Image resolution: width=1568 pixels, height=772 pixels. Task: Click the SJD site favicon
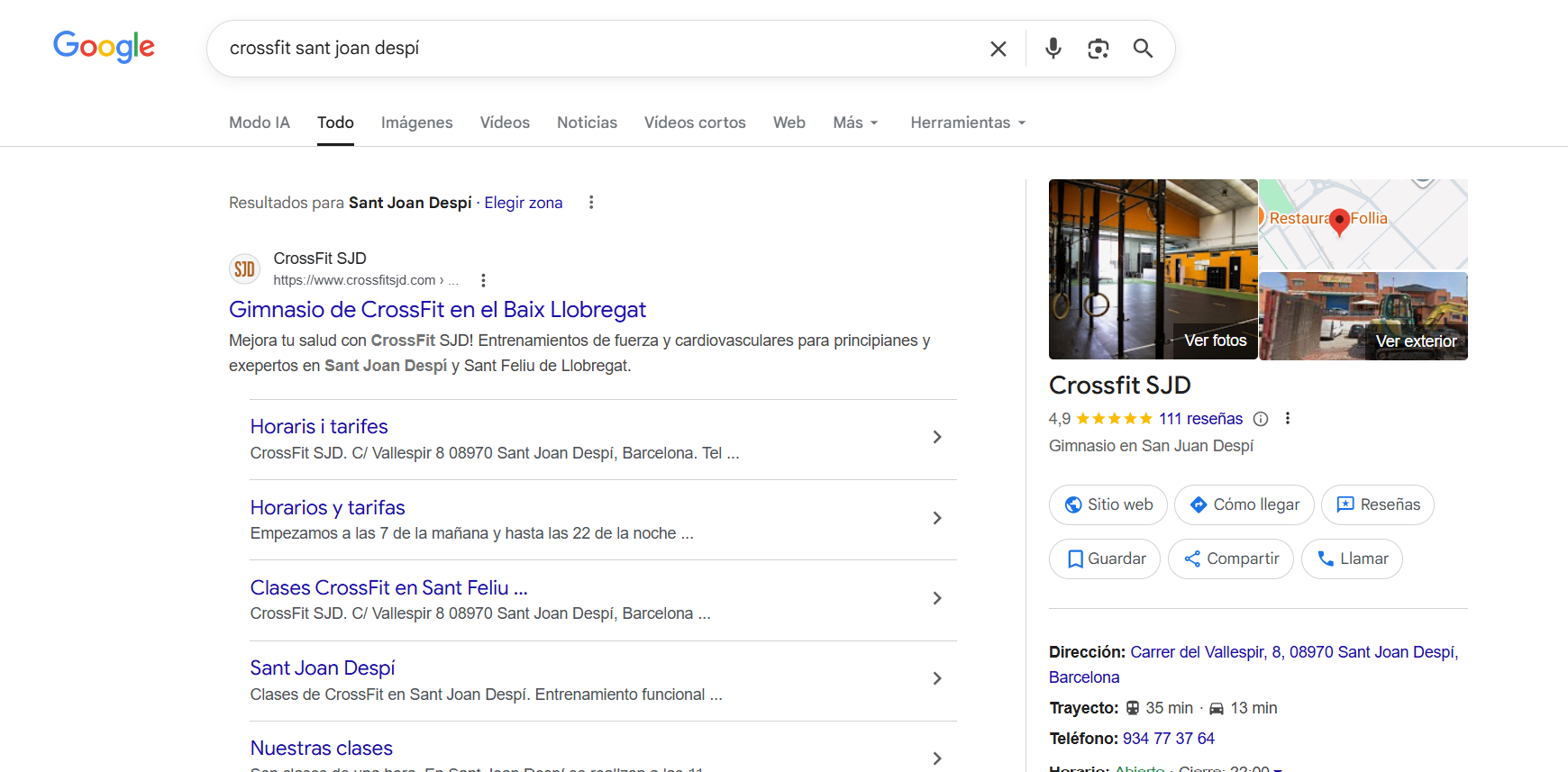coord(244,268)
